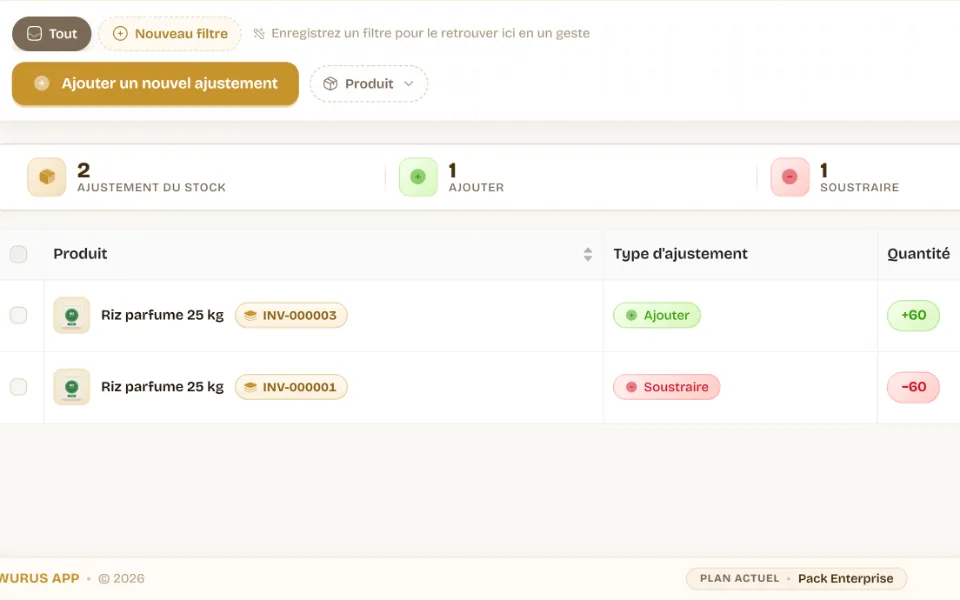This screenshot has height=600, width=960.
Task: Sort table by the Produit sort arrows
Action: 588,254
